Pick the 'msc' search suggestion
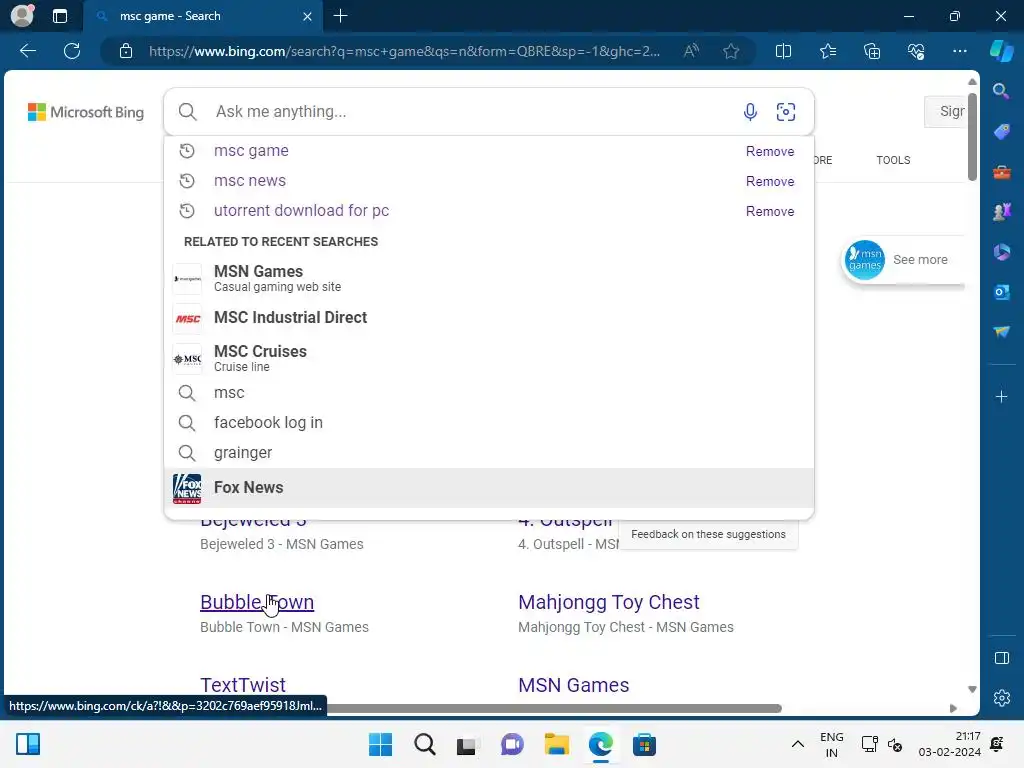Viewport: 1024px width, 768px height. click(x=488, y=392)
